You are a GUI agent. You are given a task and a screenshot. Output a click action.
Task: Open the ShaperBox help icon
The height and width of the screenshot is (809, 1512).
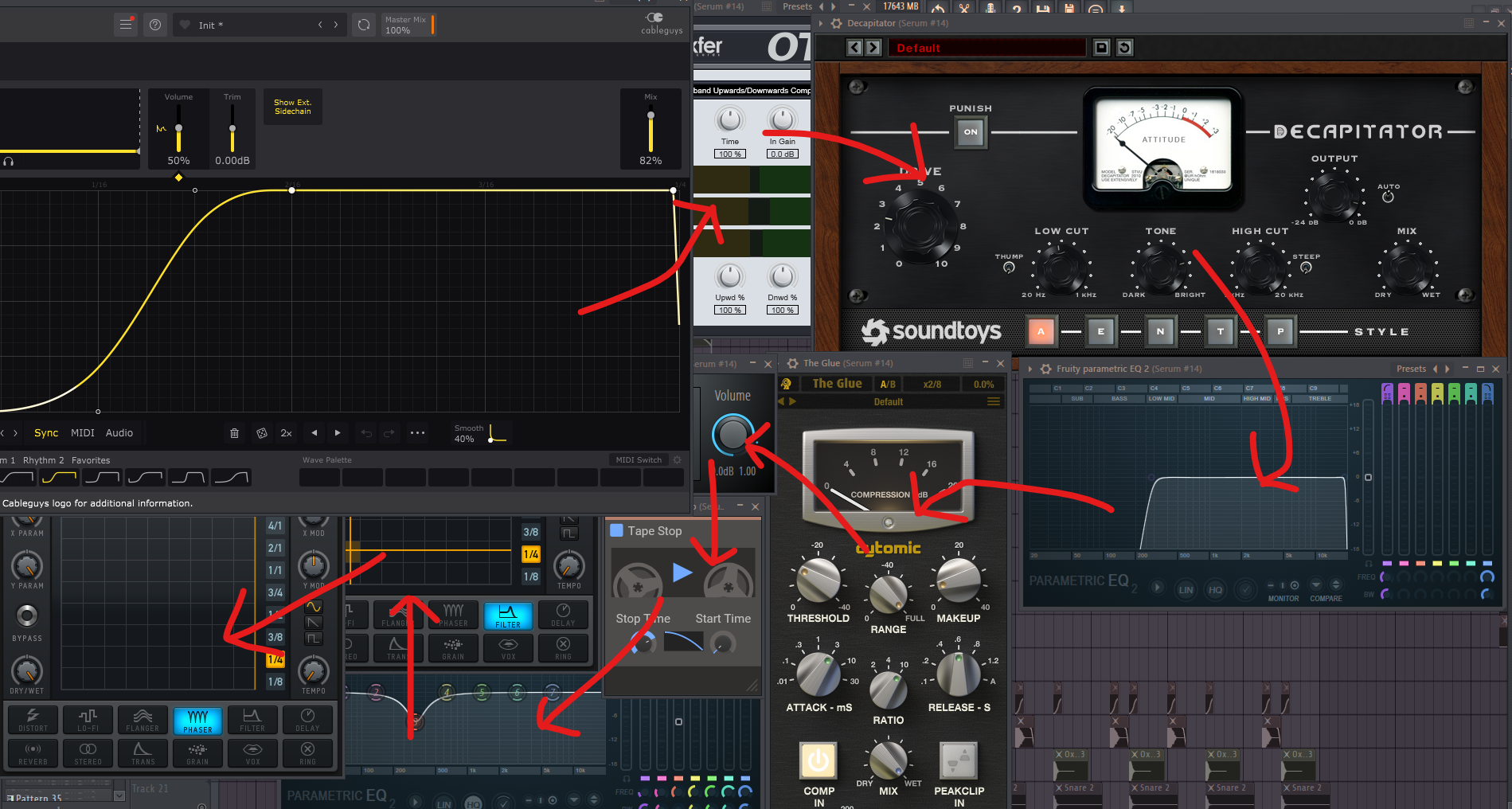point(155,25)
